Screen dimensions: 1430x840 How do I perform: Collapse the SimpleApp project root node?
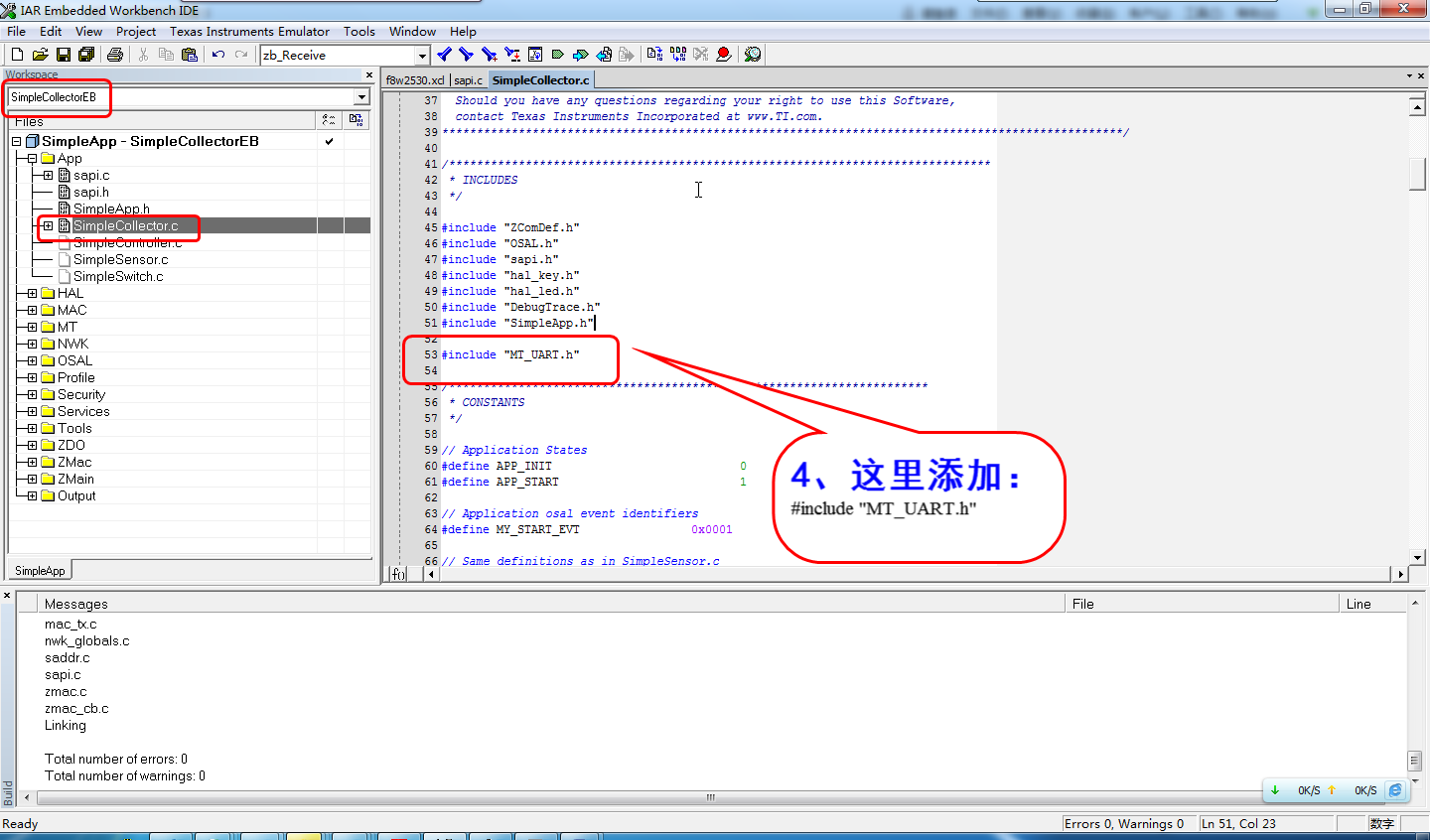[17, 142]
